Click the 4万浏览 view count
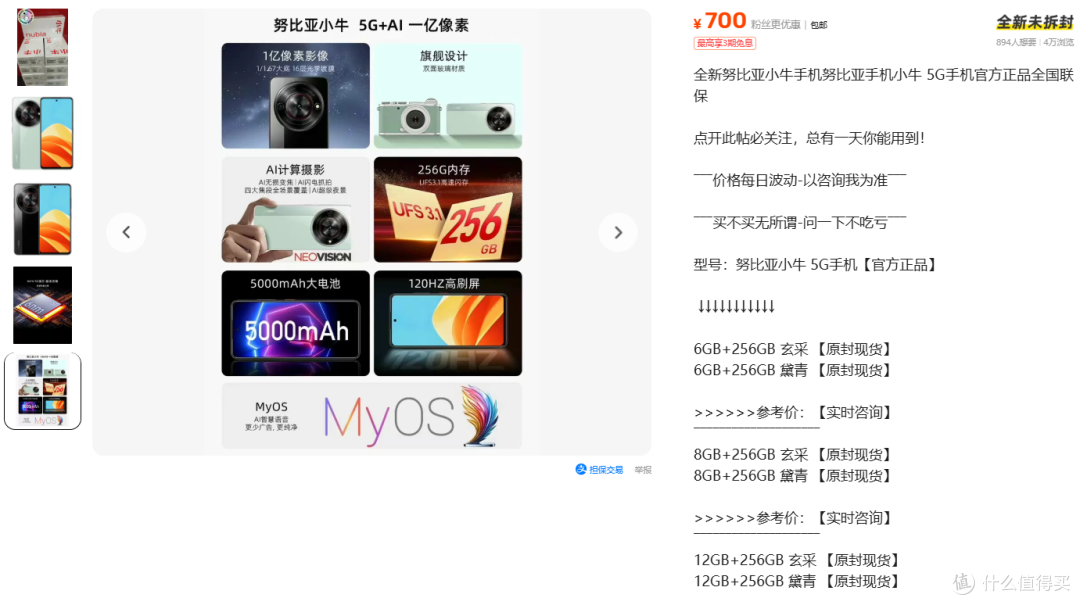 click(1058, 42)
